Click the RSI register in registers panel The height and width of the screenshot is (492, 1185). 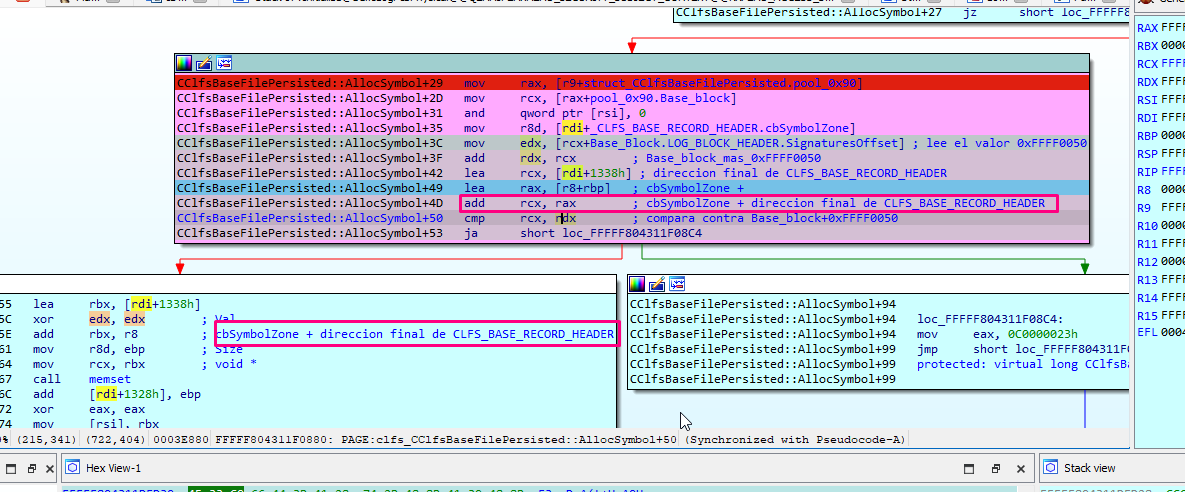pyautogui.click(x=1148, y=99)
